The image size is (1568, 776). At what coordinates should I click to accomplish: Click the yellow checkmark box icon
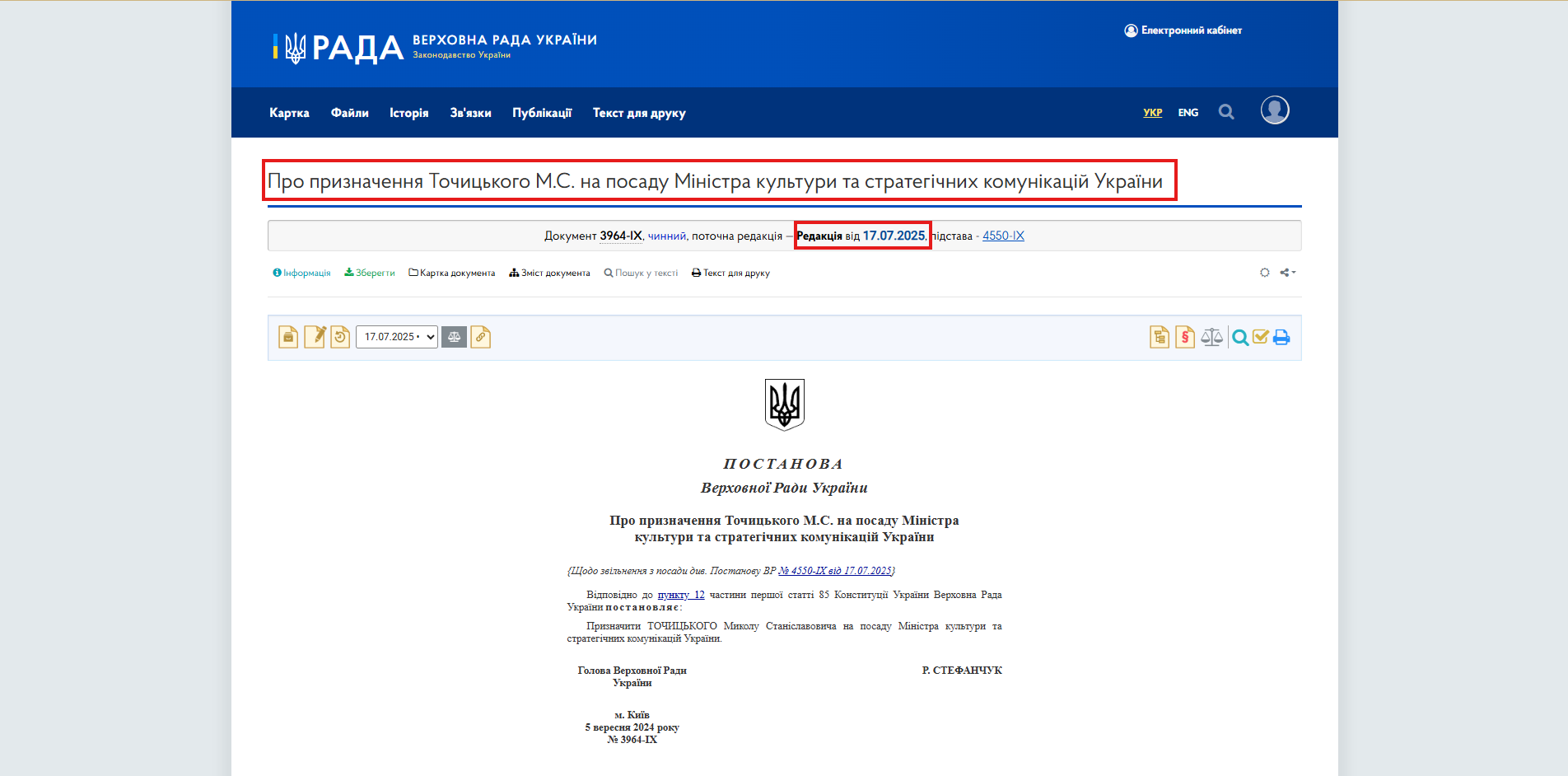point(1260,336)
